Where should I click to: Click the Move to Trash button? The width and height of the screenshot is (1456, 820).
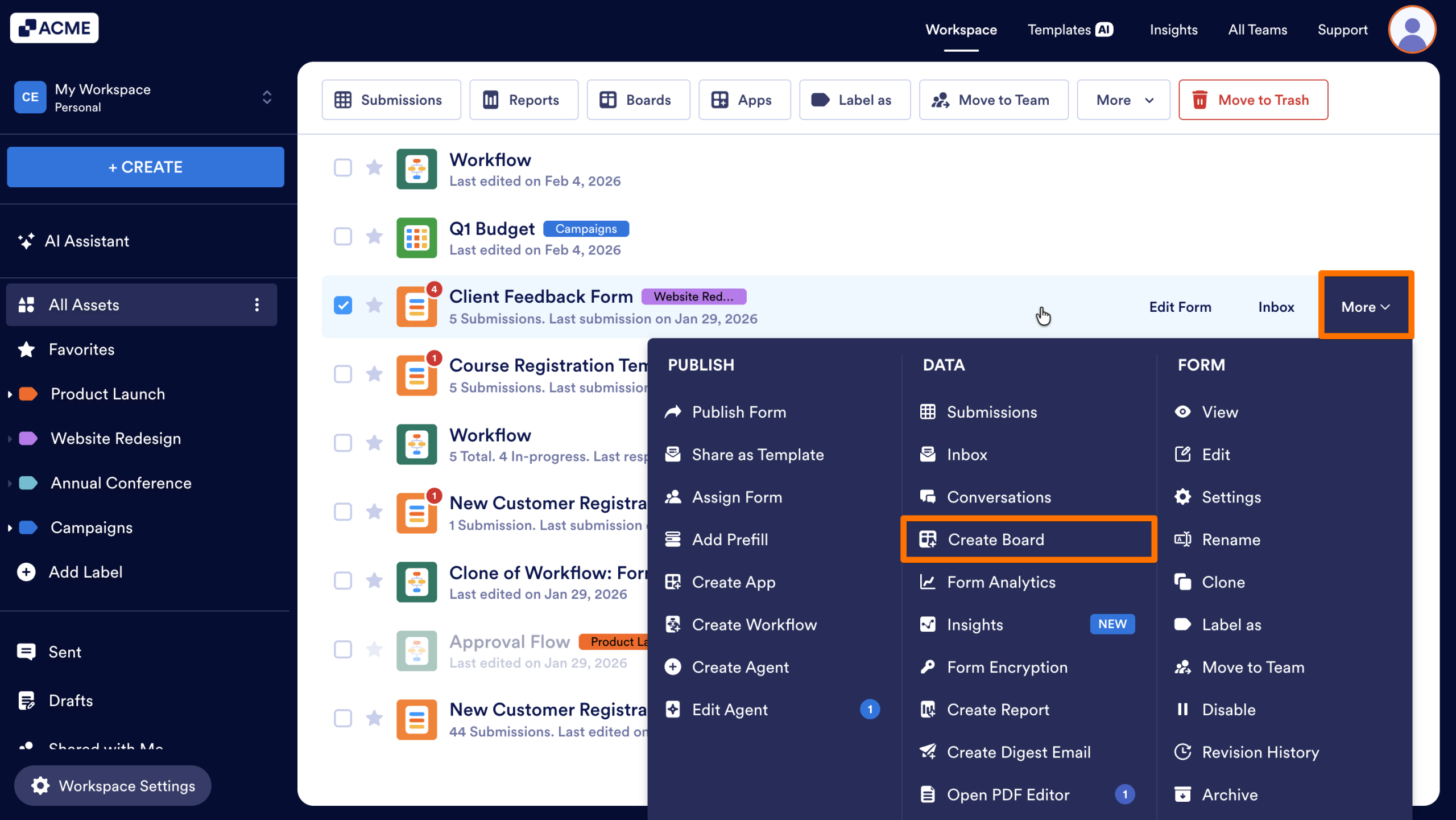pyautogui.click(x=1253, y=100)
